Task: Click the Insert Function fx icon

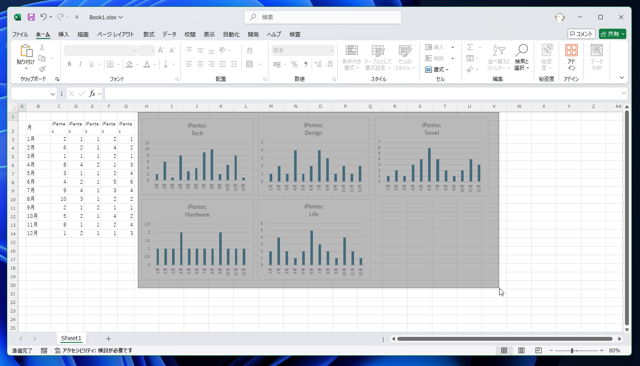Action: (x=92, y=94)
